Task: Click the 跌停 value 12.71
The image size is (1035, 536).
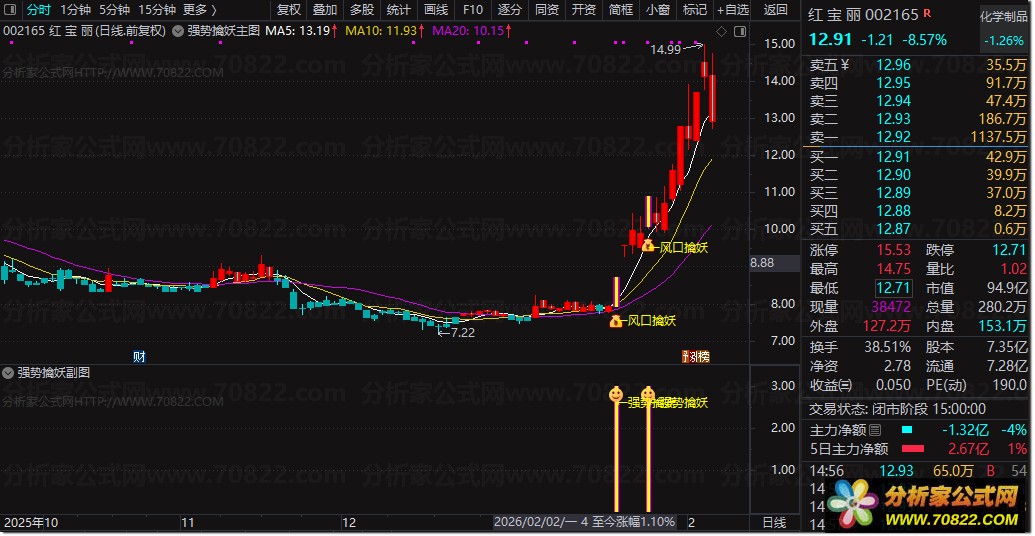Action: 1009,250
